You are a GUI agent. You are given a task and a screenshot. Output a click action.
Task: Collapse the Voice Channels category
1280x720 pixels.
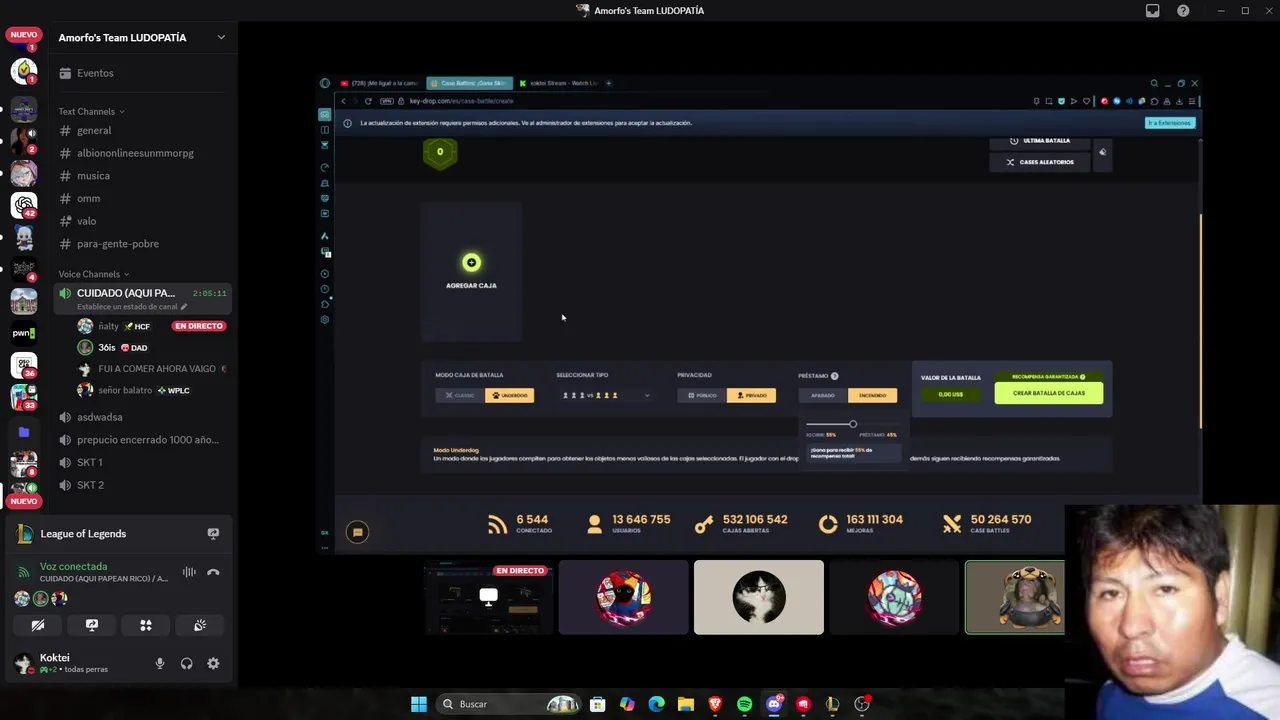click(x=93, y=274)
